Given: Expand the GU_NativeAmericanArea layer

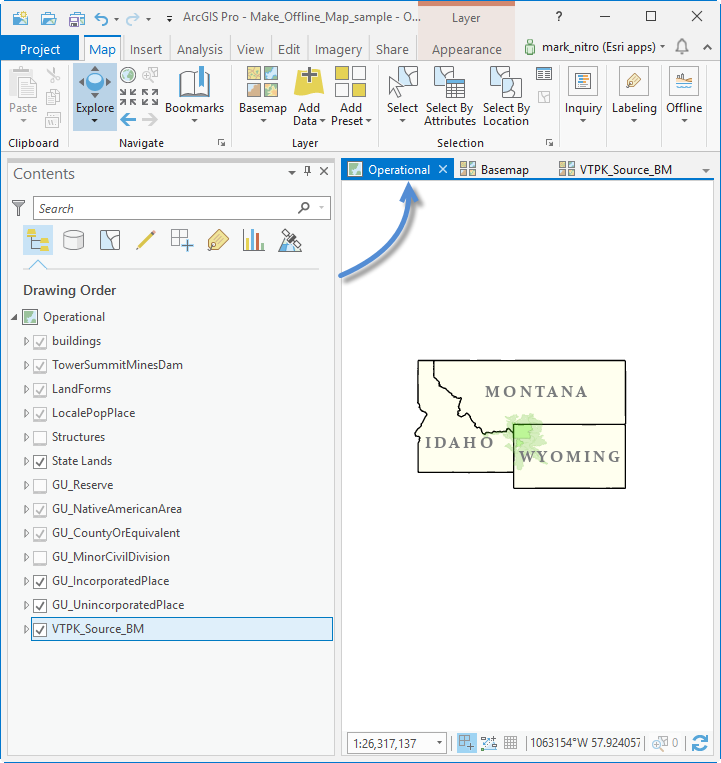Looking at the screenshot, I should click(x=26, y=509).
